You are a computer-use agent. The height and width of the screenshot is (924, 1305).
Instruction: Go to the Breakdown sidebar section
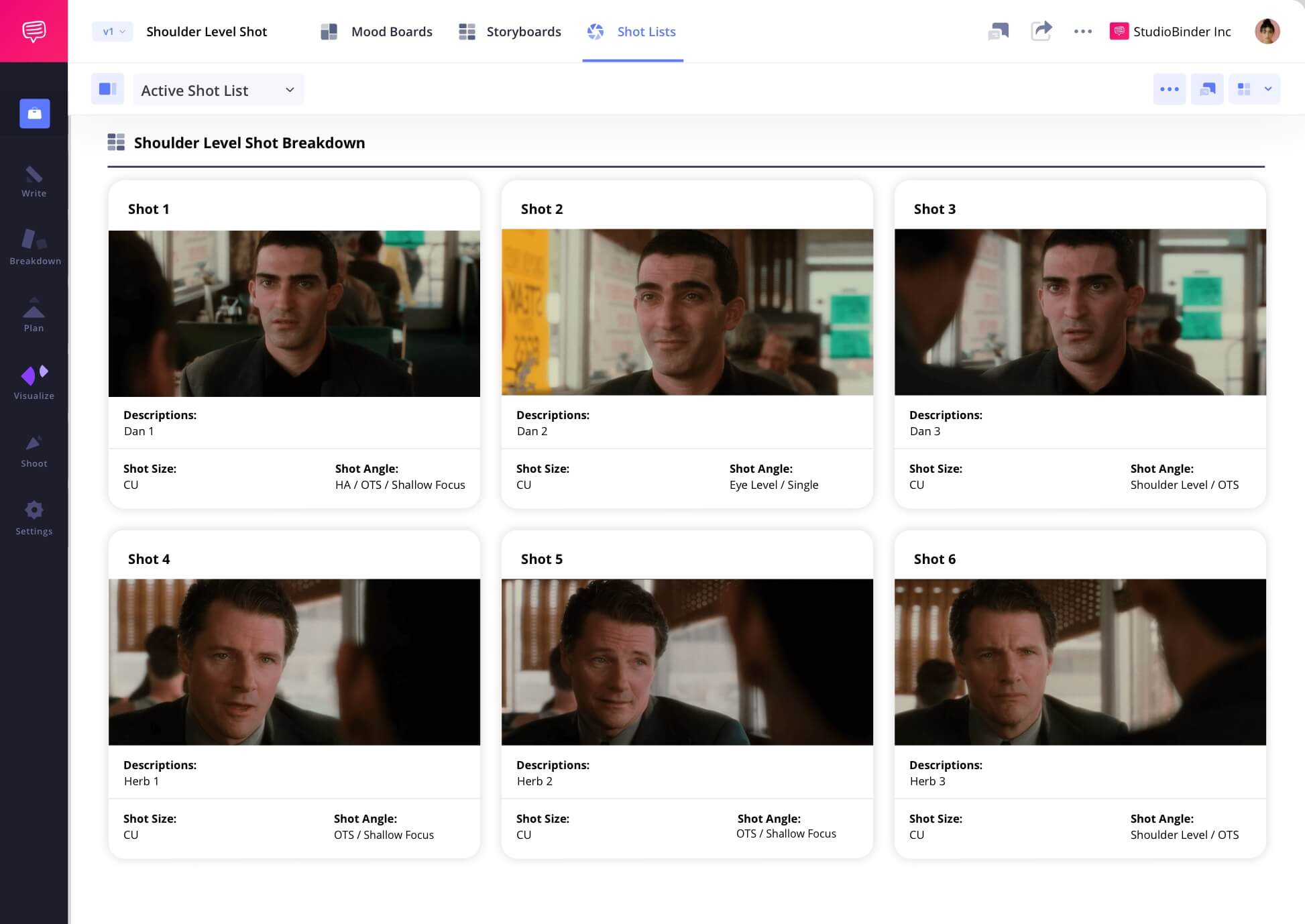[x=35, y=247]
